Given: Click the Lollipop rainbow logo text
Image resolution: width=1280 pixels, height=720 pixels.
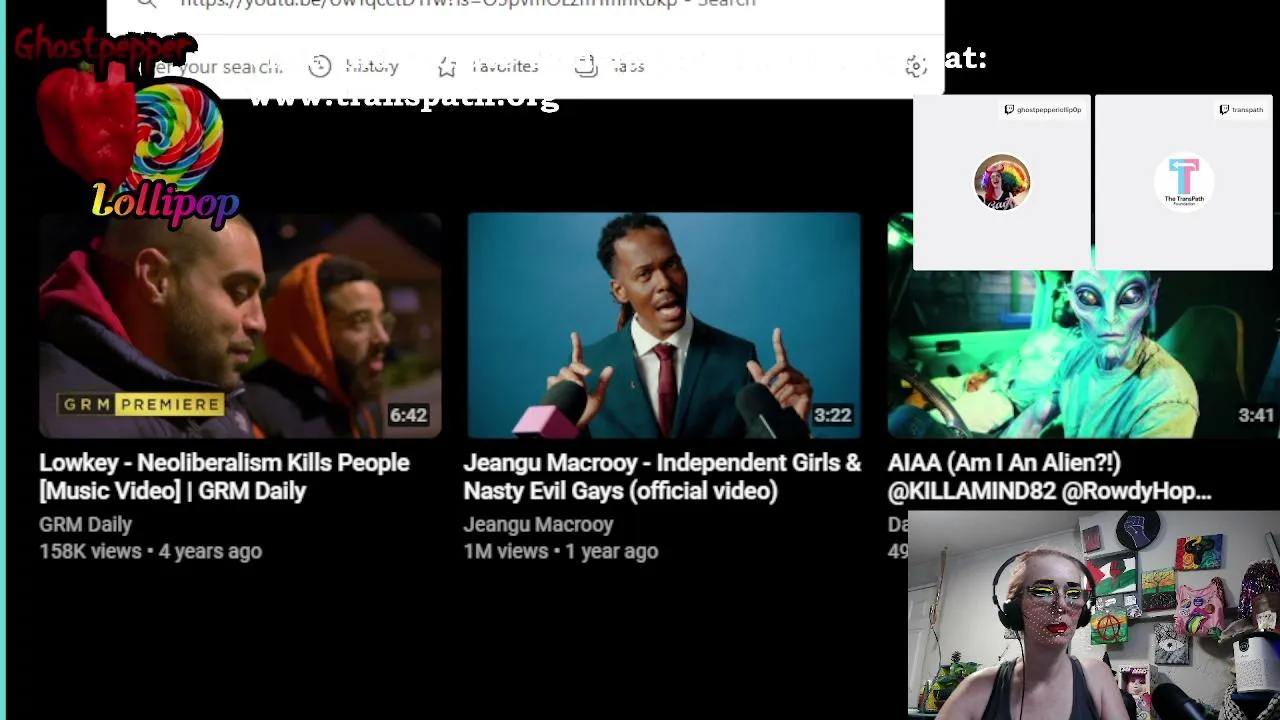Looking at the screenshot, I should coord(165,203).
